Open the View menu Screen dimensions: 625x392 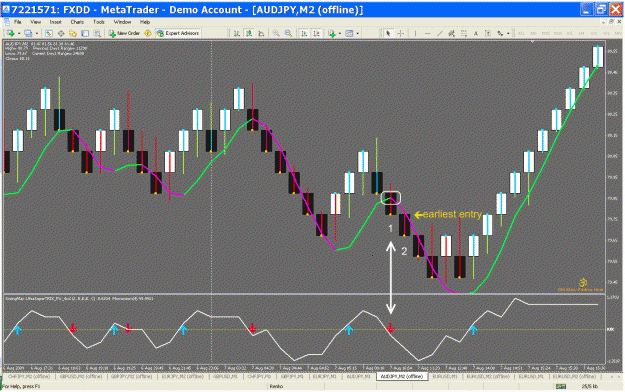(x=35, y=22)
